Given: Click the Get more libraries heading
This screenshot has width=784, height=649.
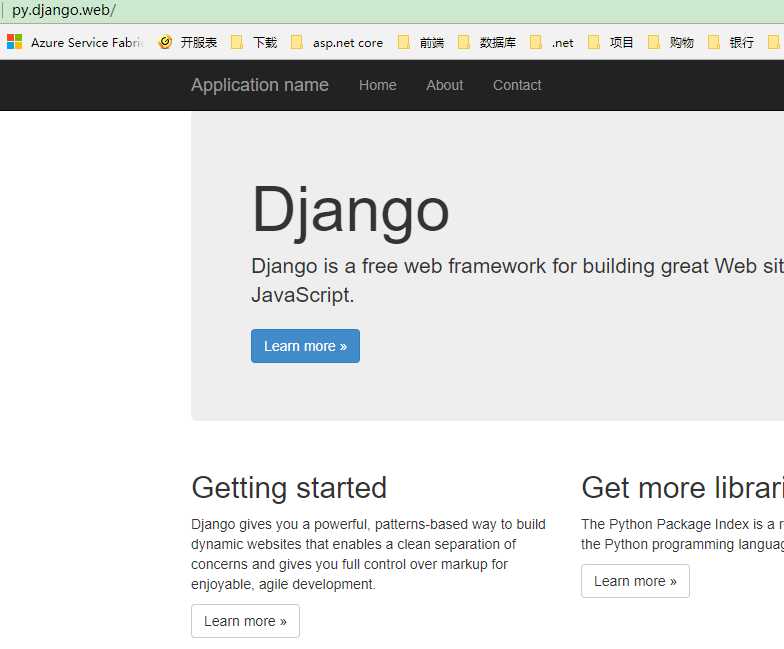Looking at the screenshot, I should 682,488.
